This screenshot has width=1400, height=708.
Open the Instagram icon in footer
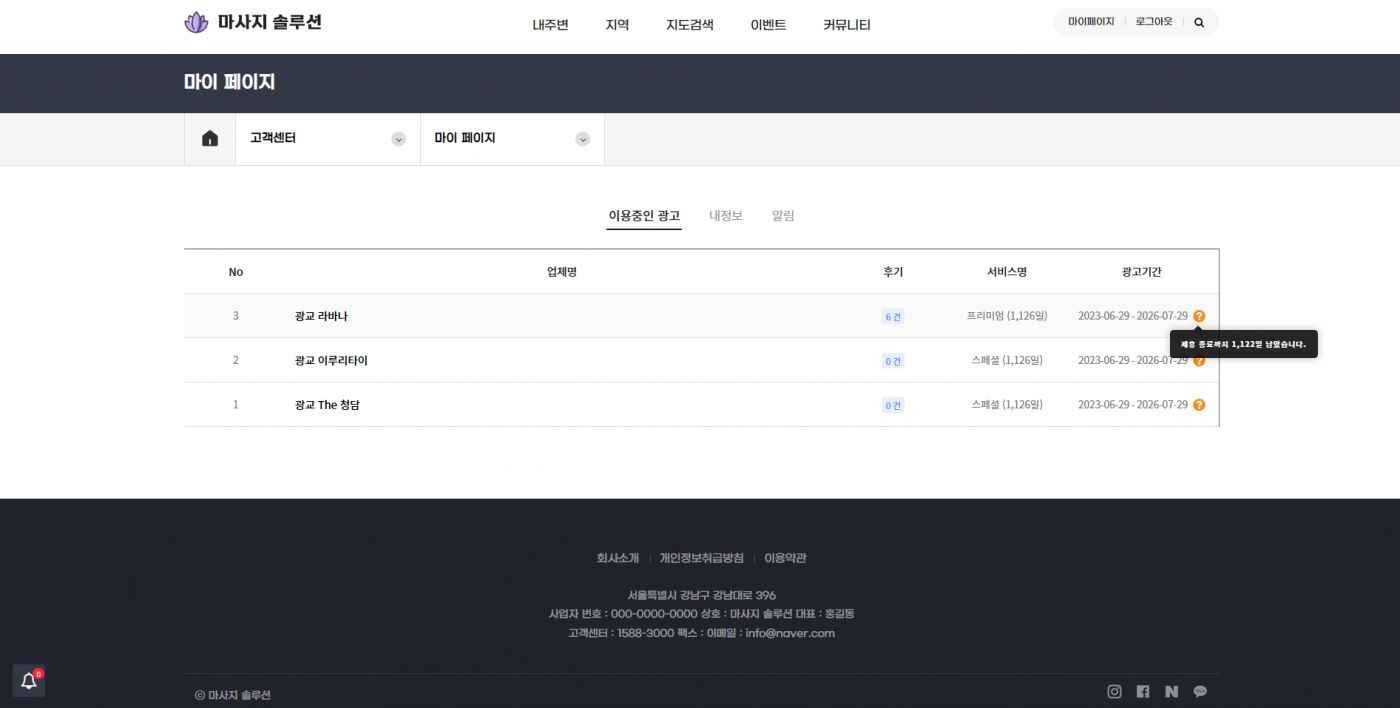(1114, 691)
